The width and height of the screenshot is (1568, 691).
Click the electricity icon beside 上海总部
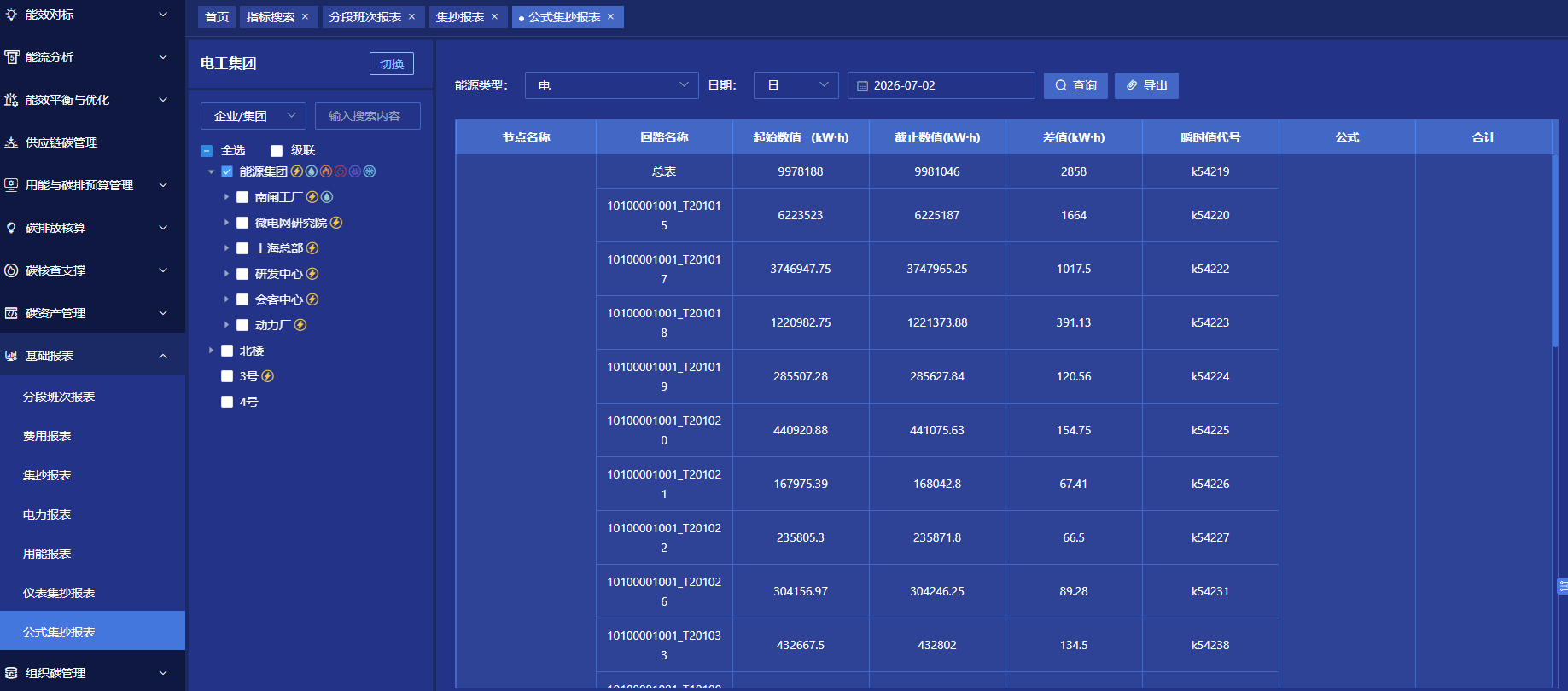click(x=312, y=248)
